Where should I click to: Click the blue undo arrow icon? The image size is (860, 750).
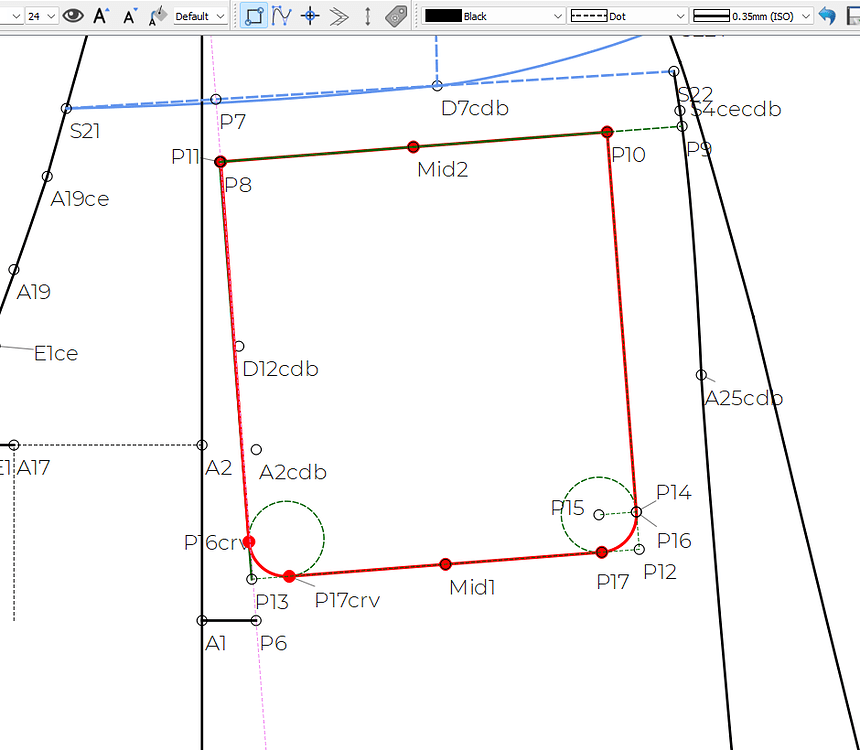(x=827, y=16)
